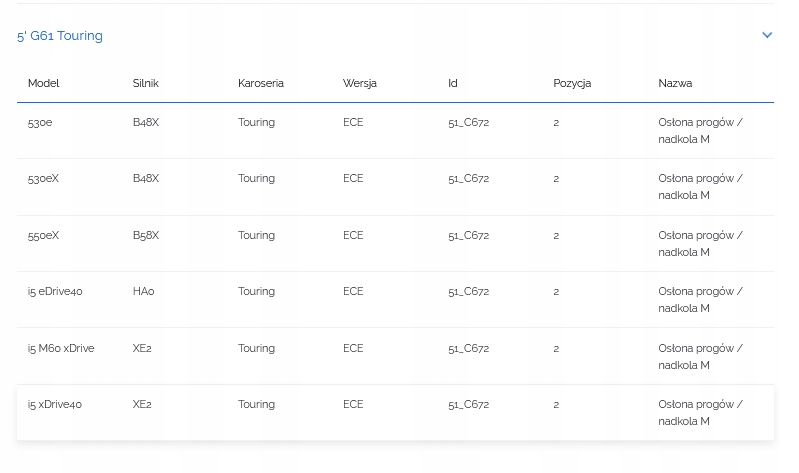
Task: Select the 550eX model row
Action: click(x=44, y=235)
